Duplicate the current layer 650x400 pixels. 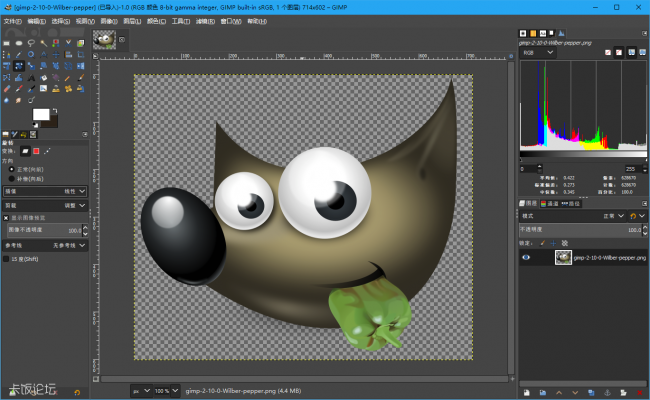point(591,392)
